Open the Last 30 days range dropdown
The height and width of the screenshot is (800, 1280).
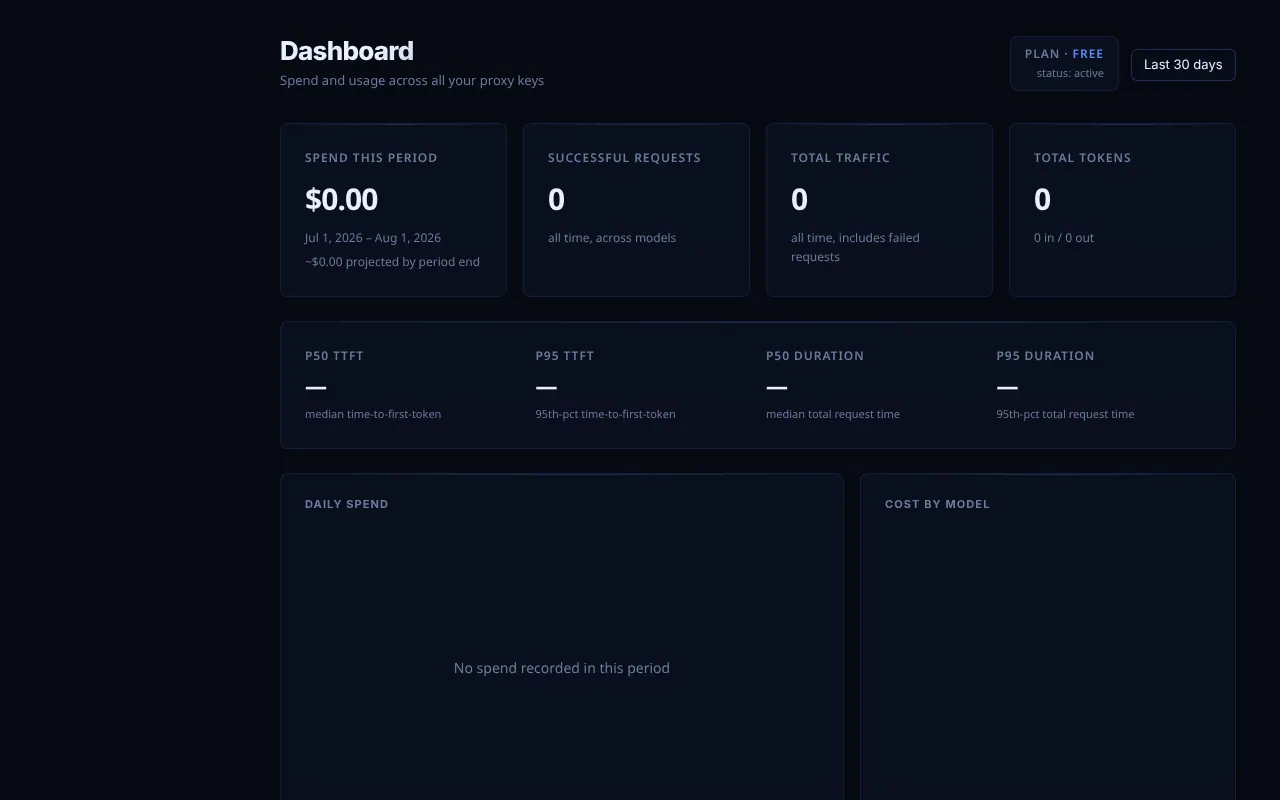click(x=1183, y=65)
